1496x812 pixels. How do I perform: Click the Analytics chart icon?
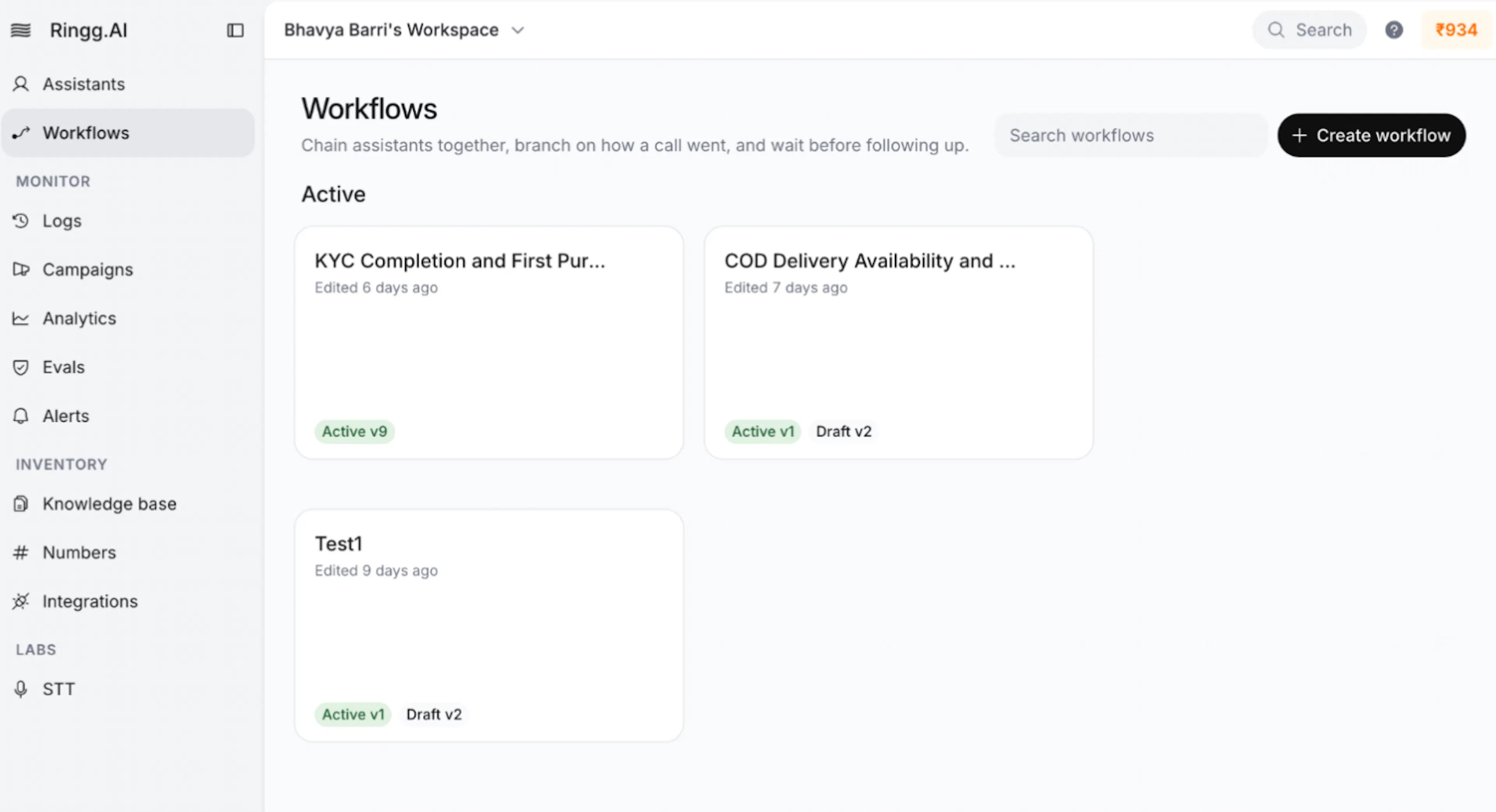(x=21, y=319)
